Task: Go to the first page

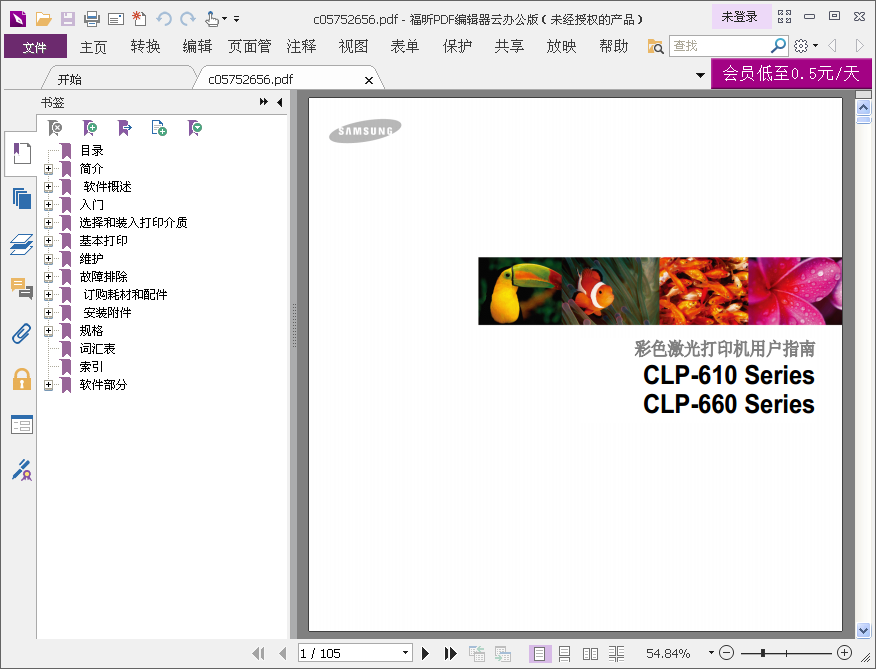Action: pyautogui.click(x=258, y=653)
